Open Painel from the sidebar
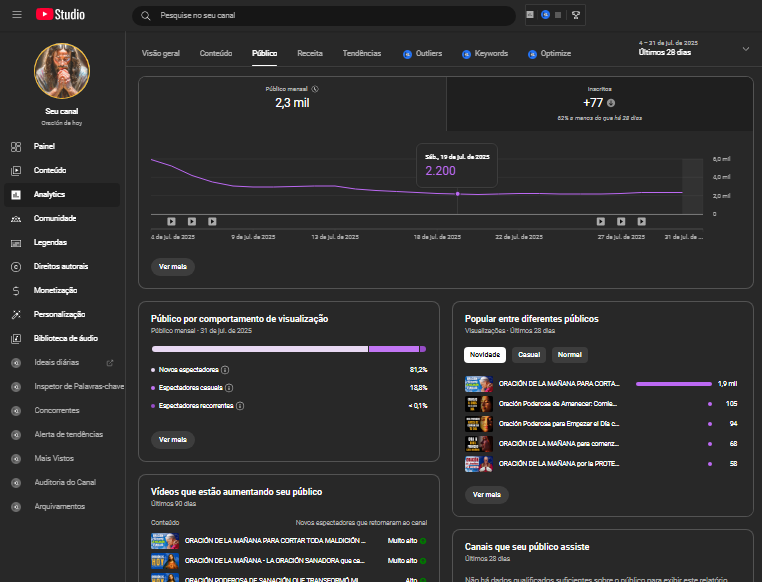Viewport: 762px width, 582px height. pos(62,146)
